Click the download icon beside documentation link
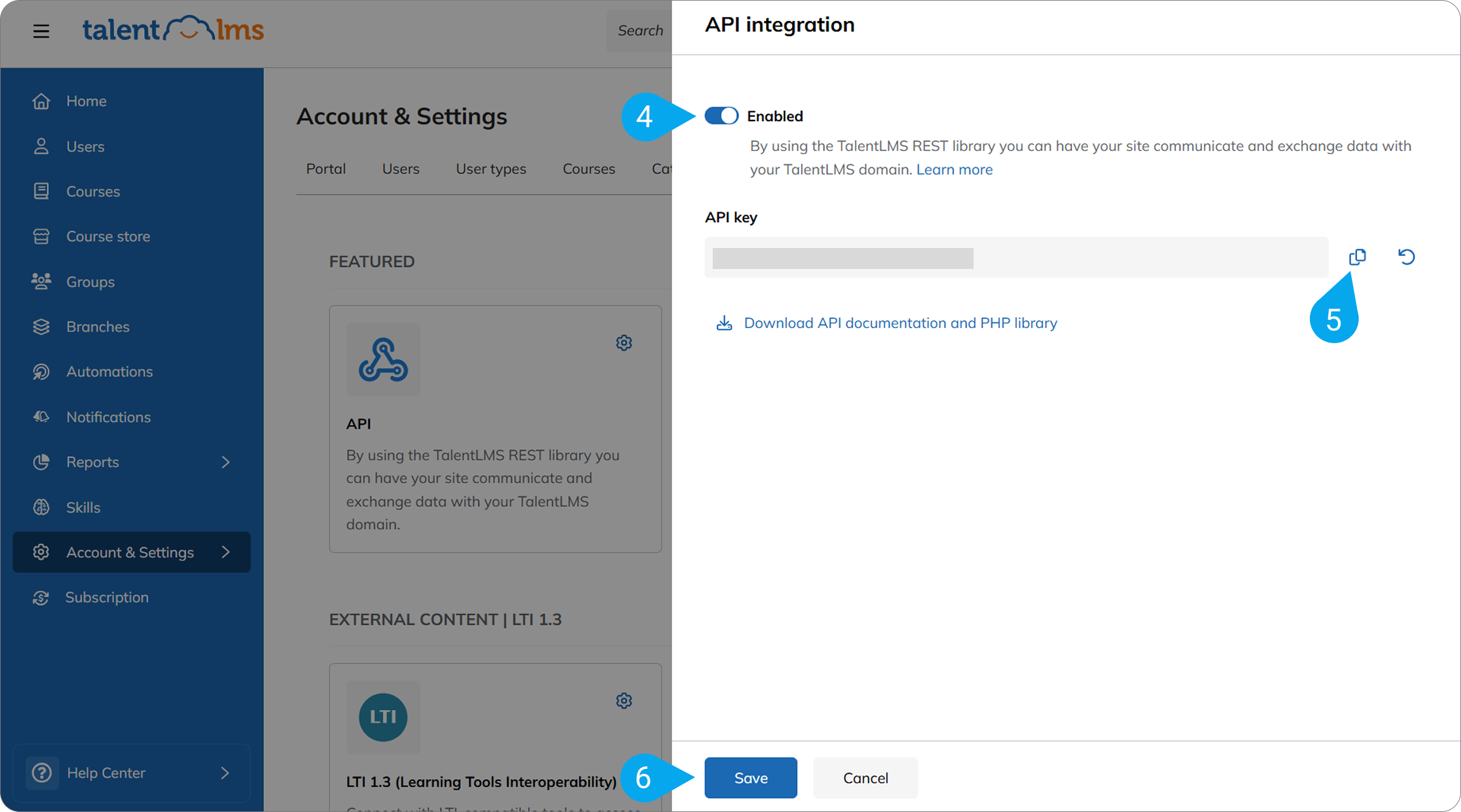 coord(724,323)
